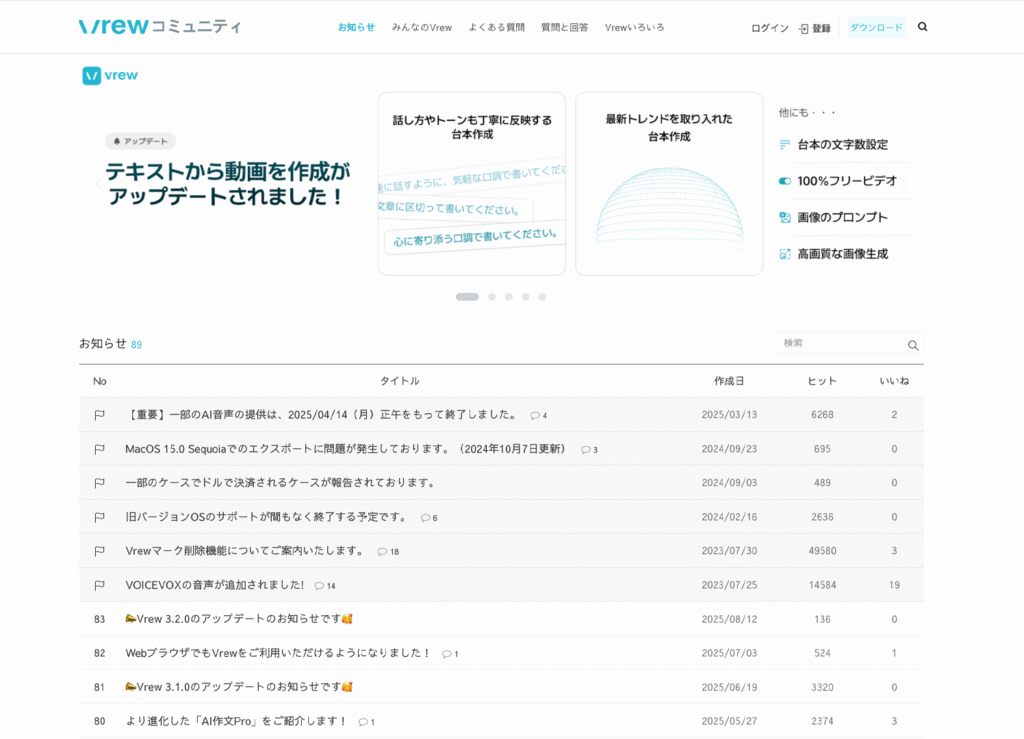Image resolution: width=1024 pixels, height=739 pixels.
Task: Click the ログイン link in header
Action: coord(769,28)
